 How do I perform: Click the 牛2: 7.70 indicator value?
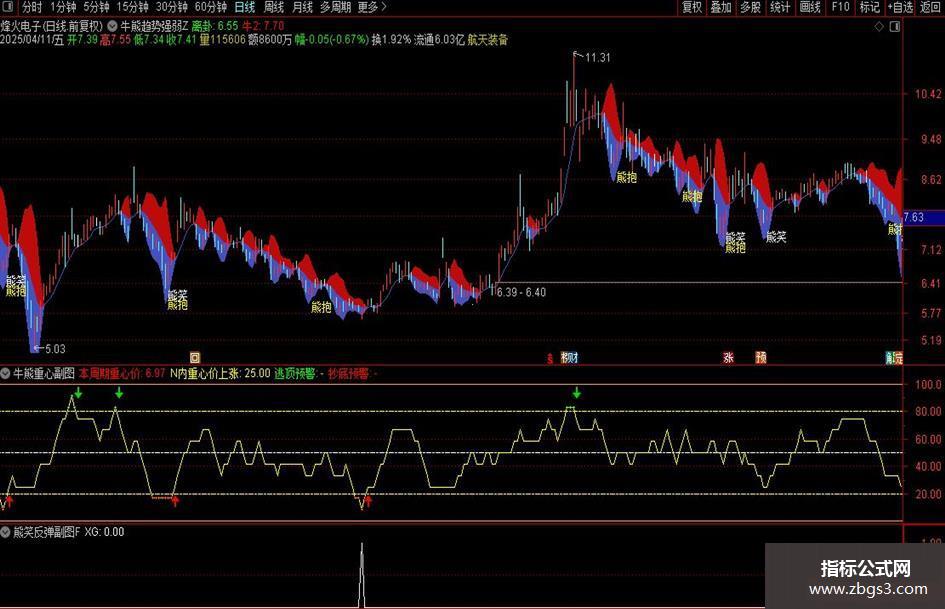click(x=263, y=26)
